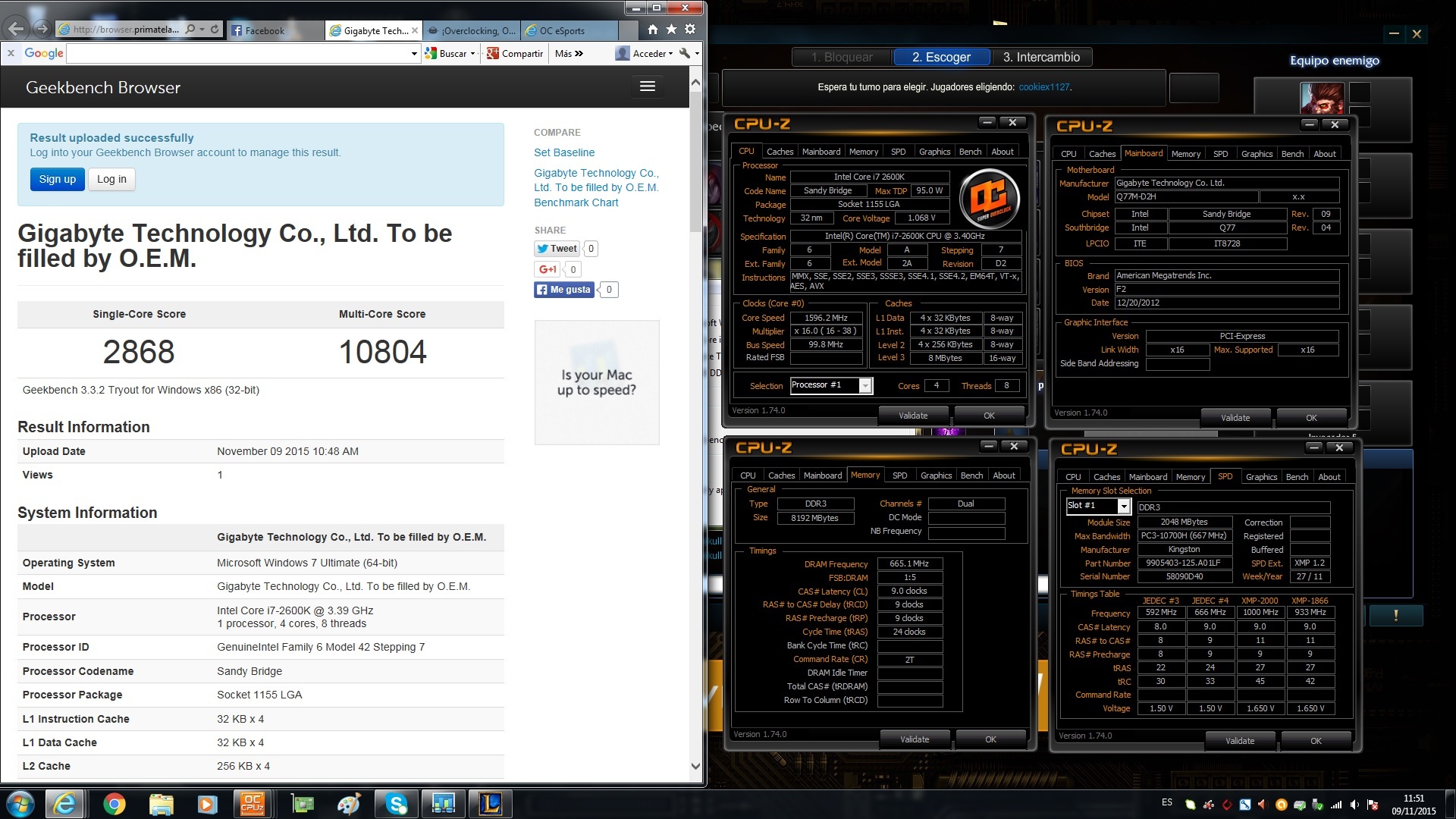The image size is (1456, 819).
Task: Open the Slot #1 memory slot dropdown
Action: tap(1124, 507)
